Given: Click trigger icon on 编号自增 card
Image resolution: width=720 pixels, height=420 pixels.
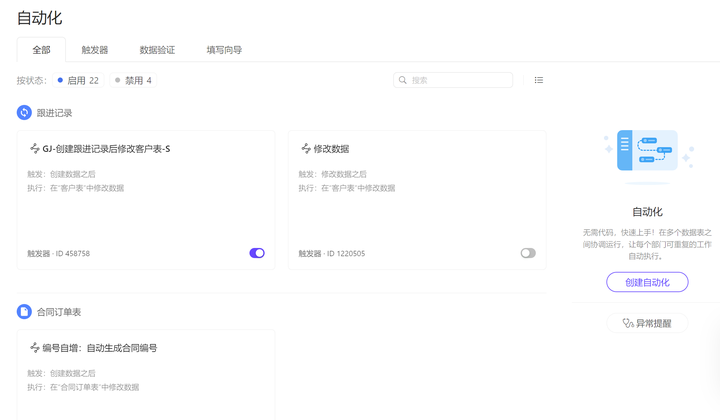Looking at the screenshot, I should [x=34, y=347].
